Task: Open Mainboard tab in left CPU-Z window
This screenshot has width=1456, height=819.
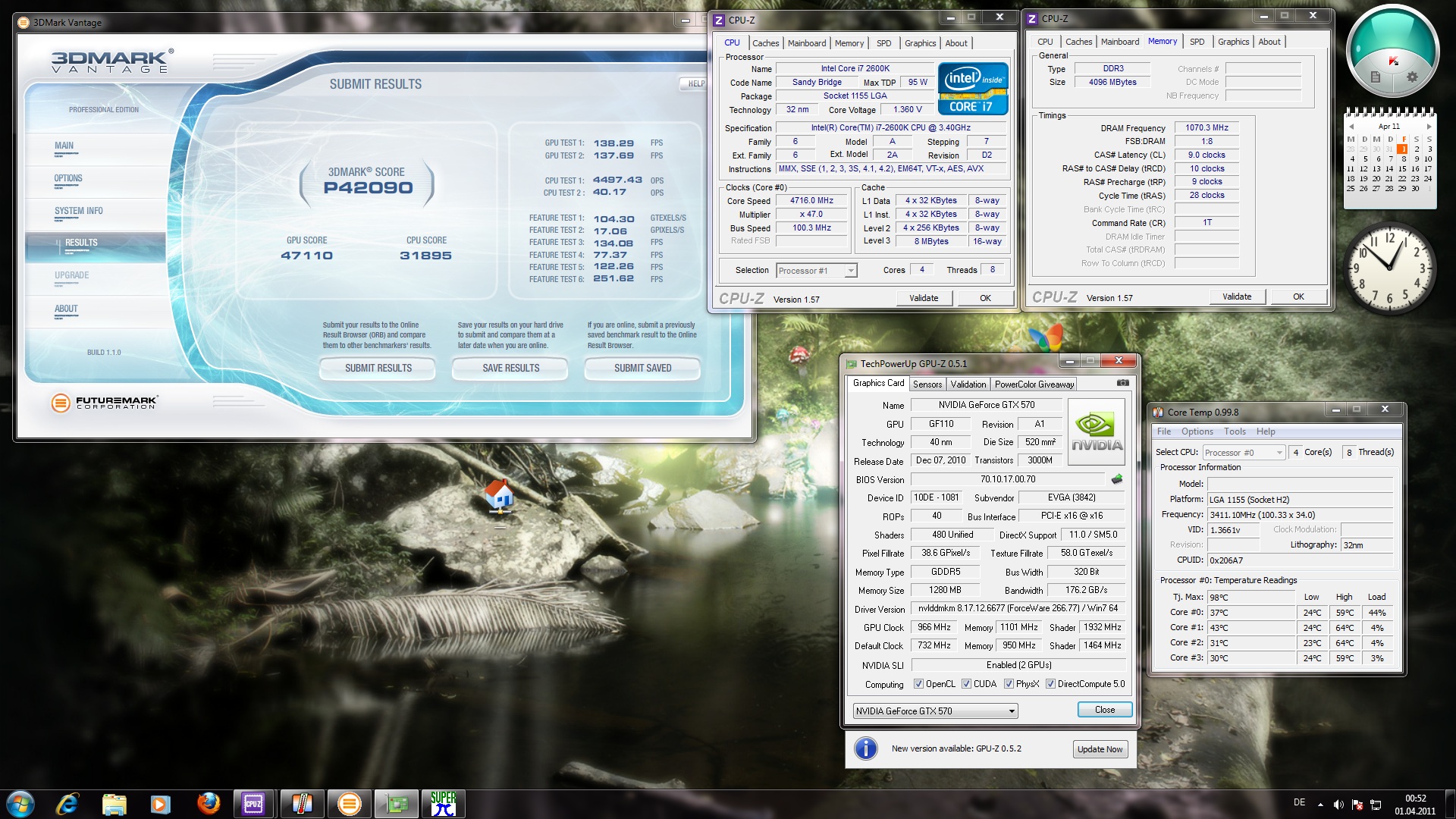Action: coord(807,43)
